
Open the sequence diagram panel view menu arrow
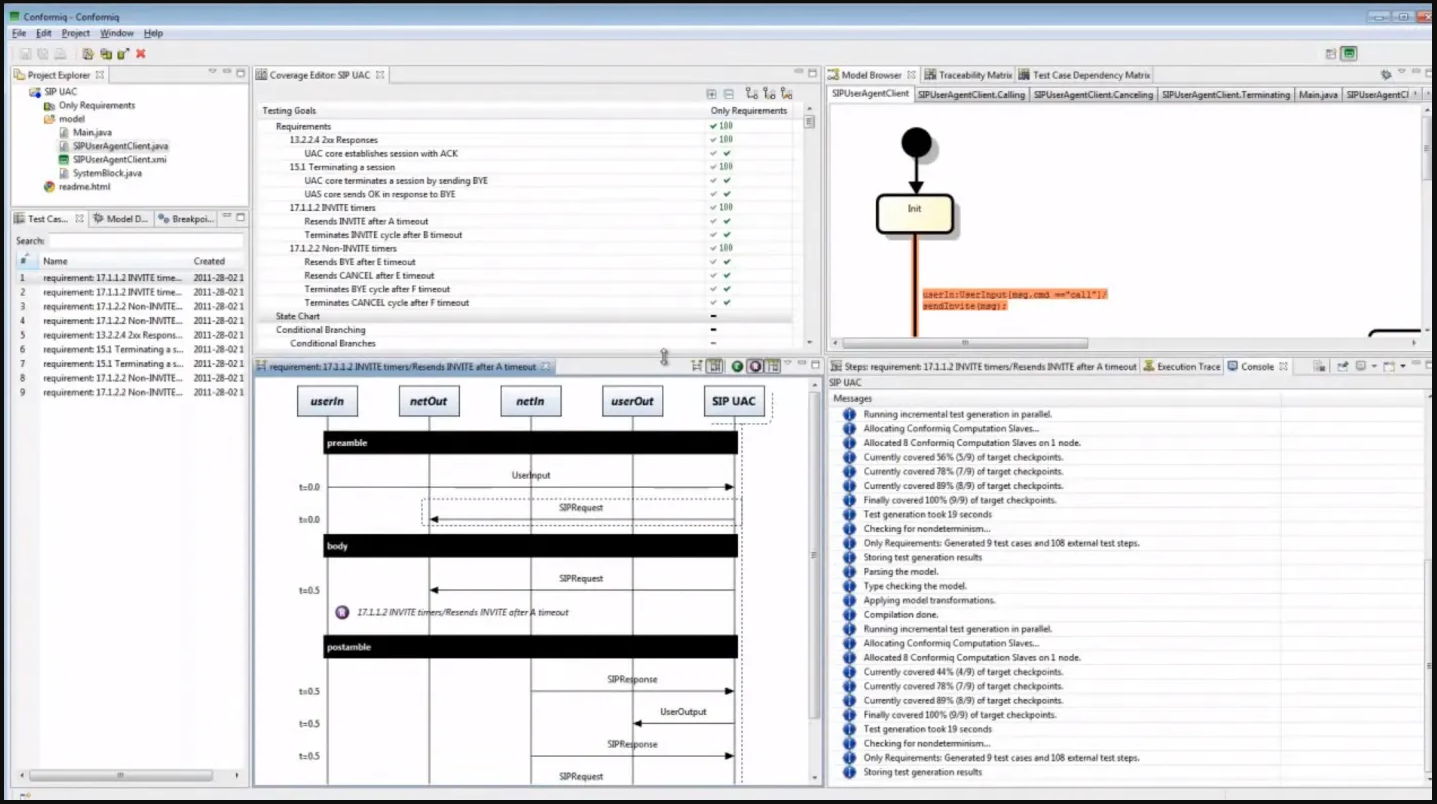788,364
